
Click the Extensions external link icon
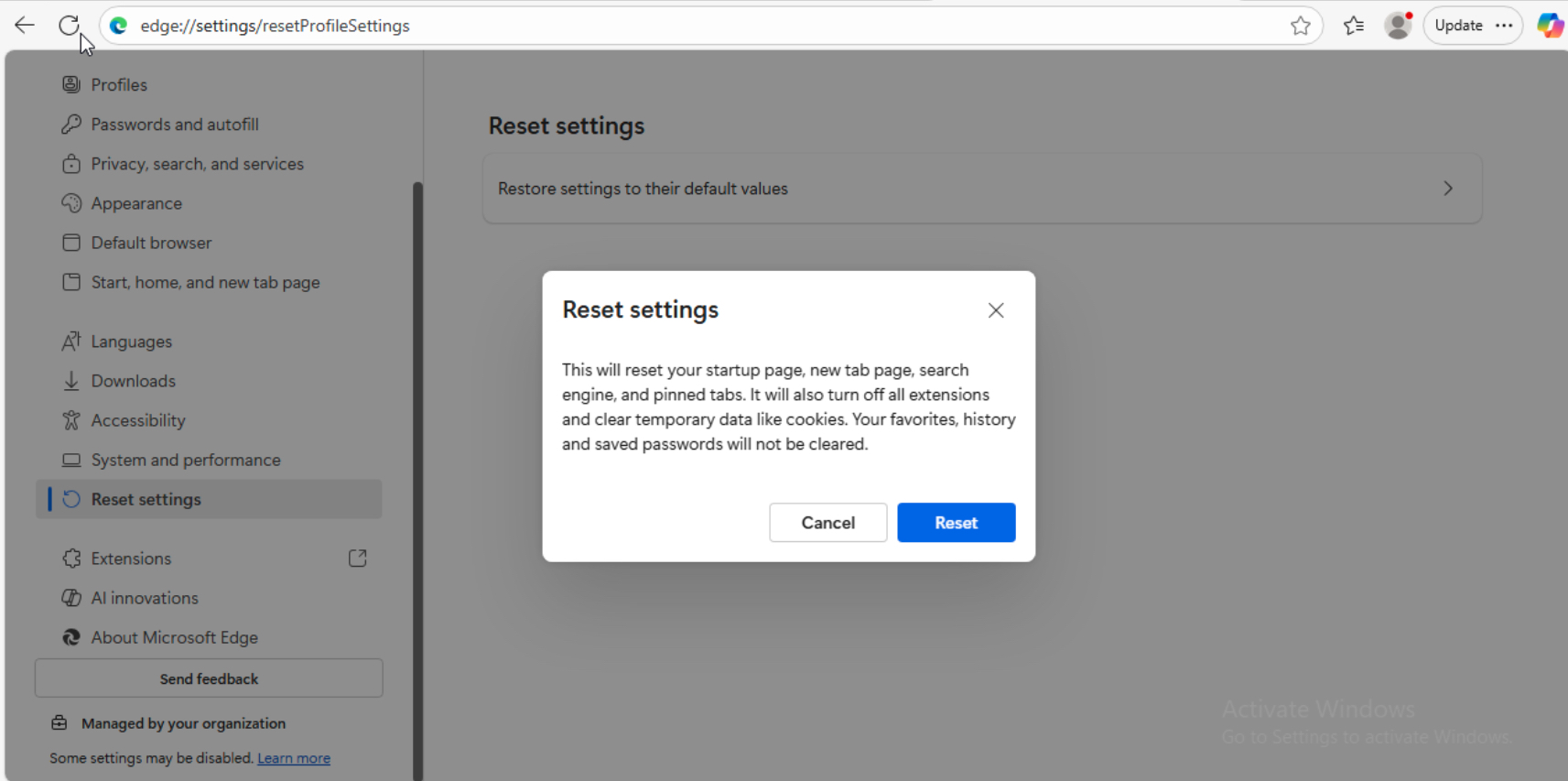click(358, 558)
